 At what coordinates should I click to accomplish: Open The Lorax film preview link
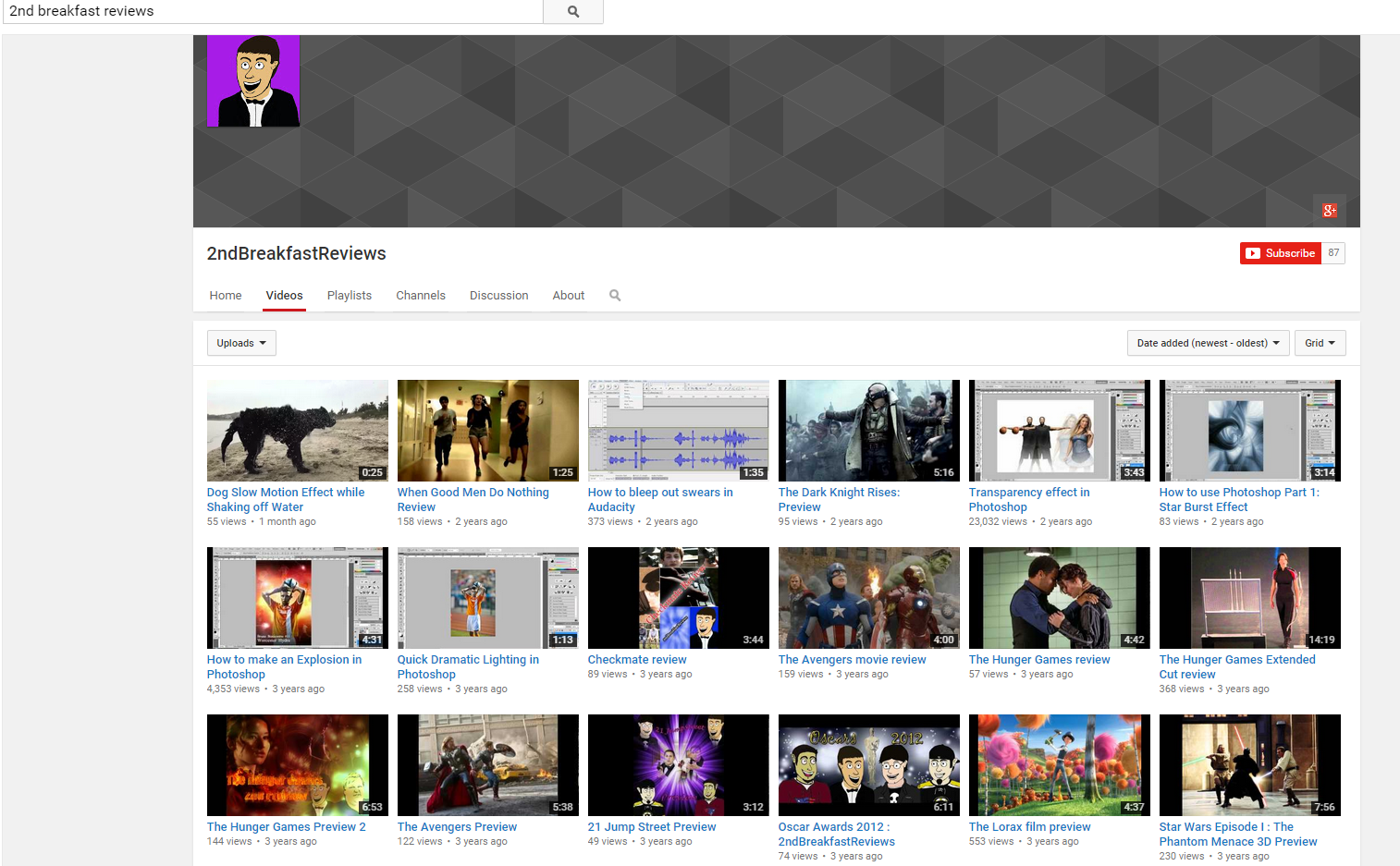(x=1030, y=827)
